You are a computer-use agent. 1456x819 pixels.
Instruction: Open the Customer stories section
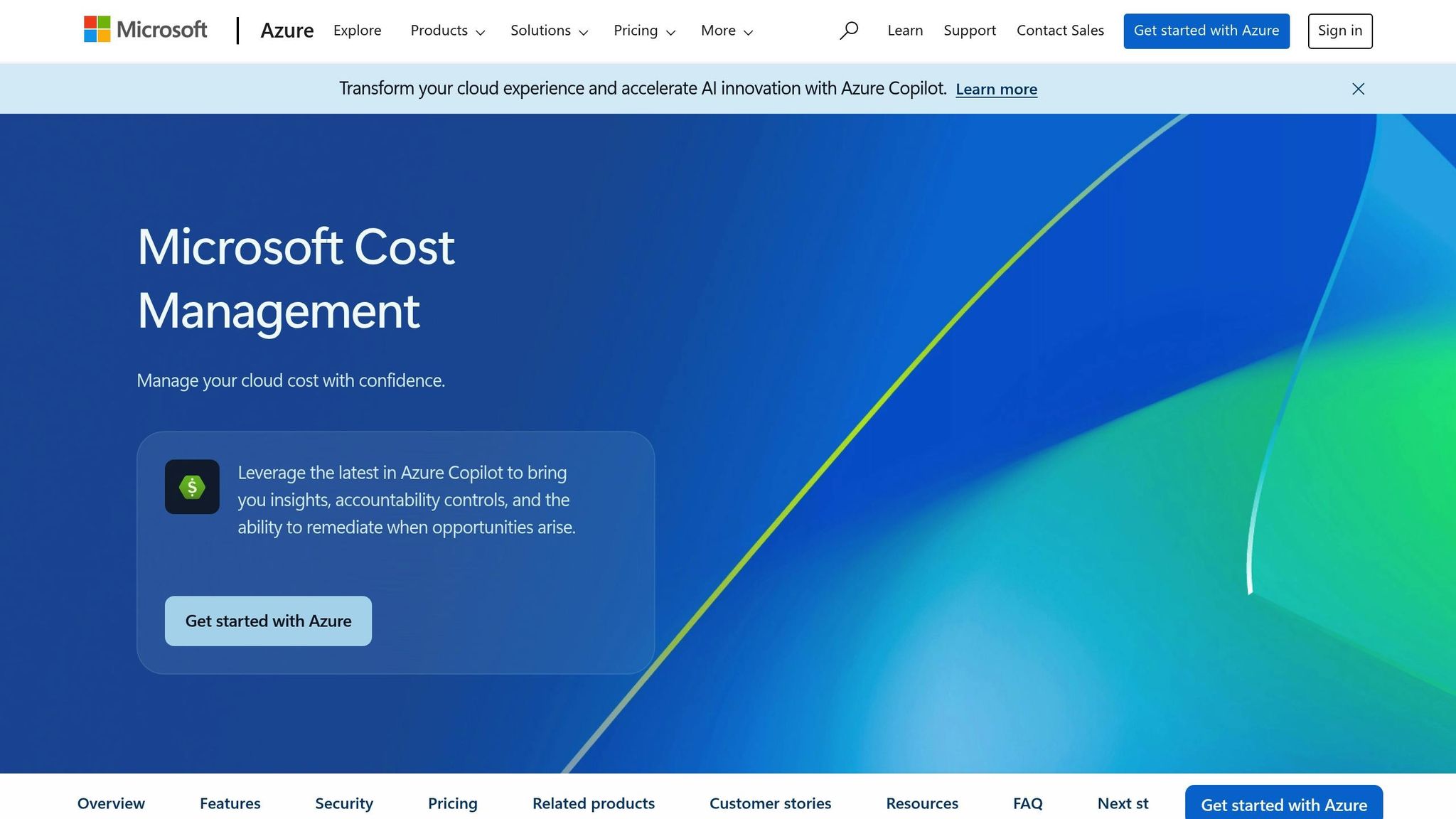tap(770, 803)
